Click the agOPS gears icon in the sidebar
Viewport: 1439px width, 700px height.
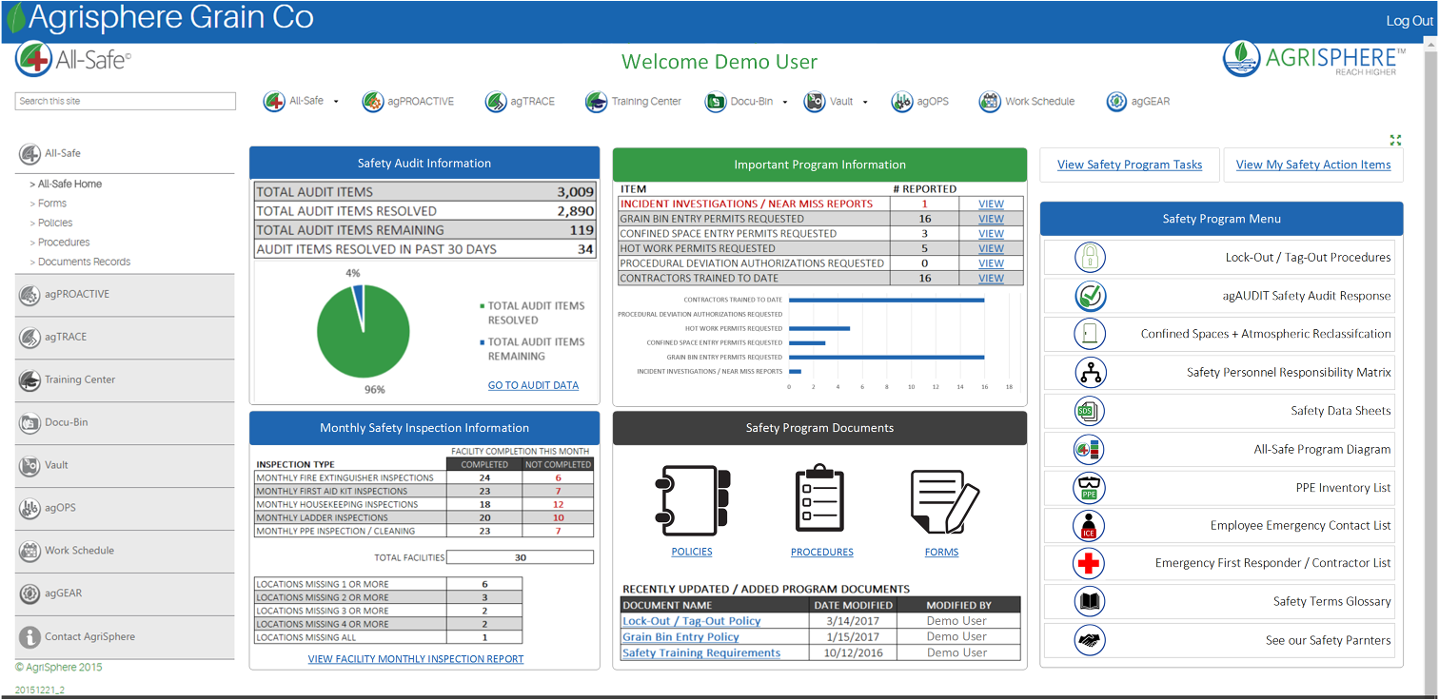(30, 508)
